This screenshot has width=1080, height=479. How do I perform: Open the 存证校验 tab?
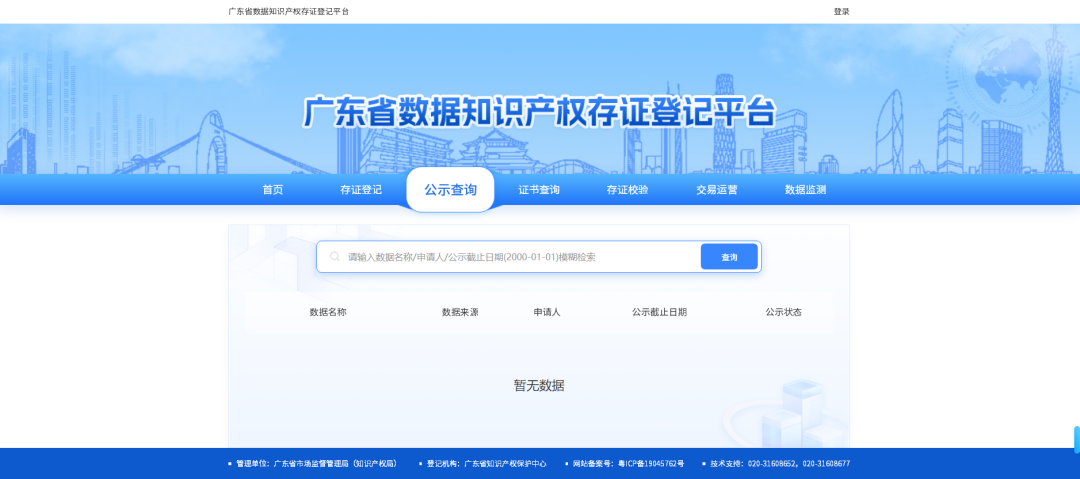click(627, 190)
